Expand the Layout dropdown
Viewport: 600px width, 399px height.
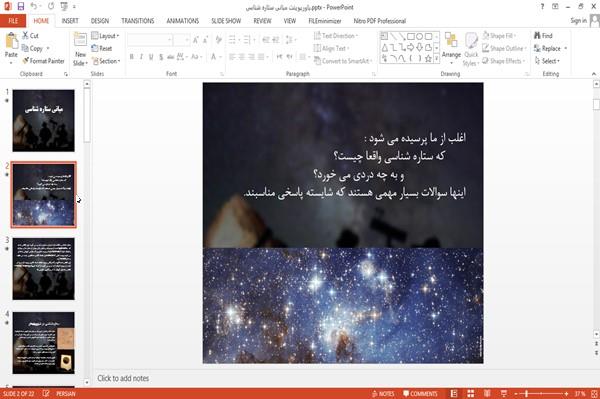tap(106, 36)
